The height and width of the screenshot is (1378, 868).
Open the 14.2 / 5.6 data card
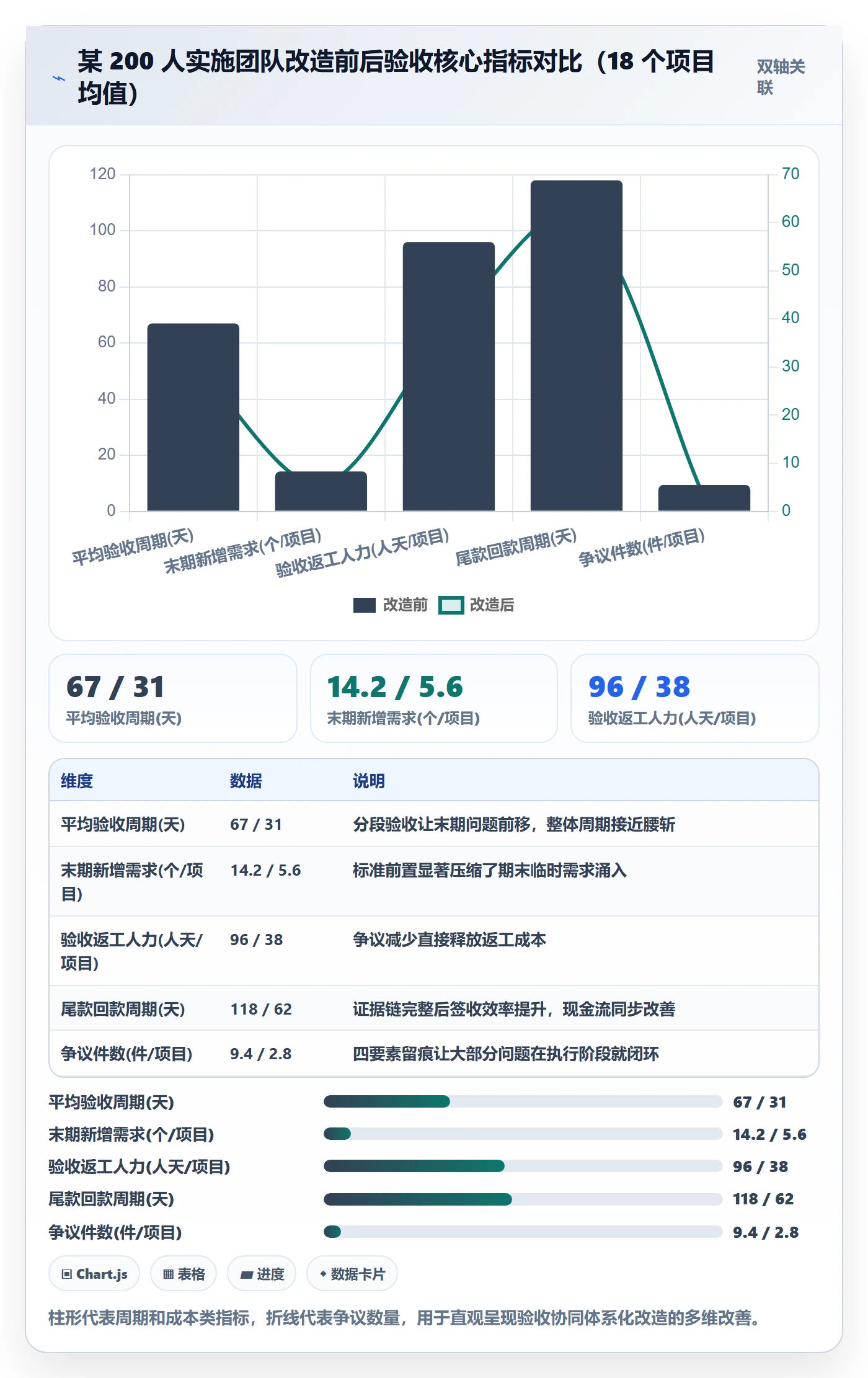[434, 698]
